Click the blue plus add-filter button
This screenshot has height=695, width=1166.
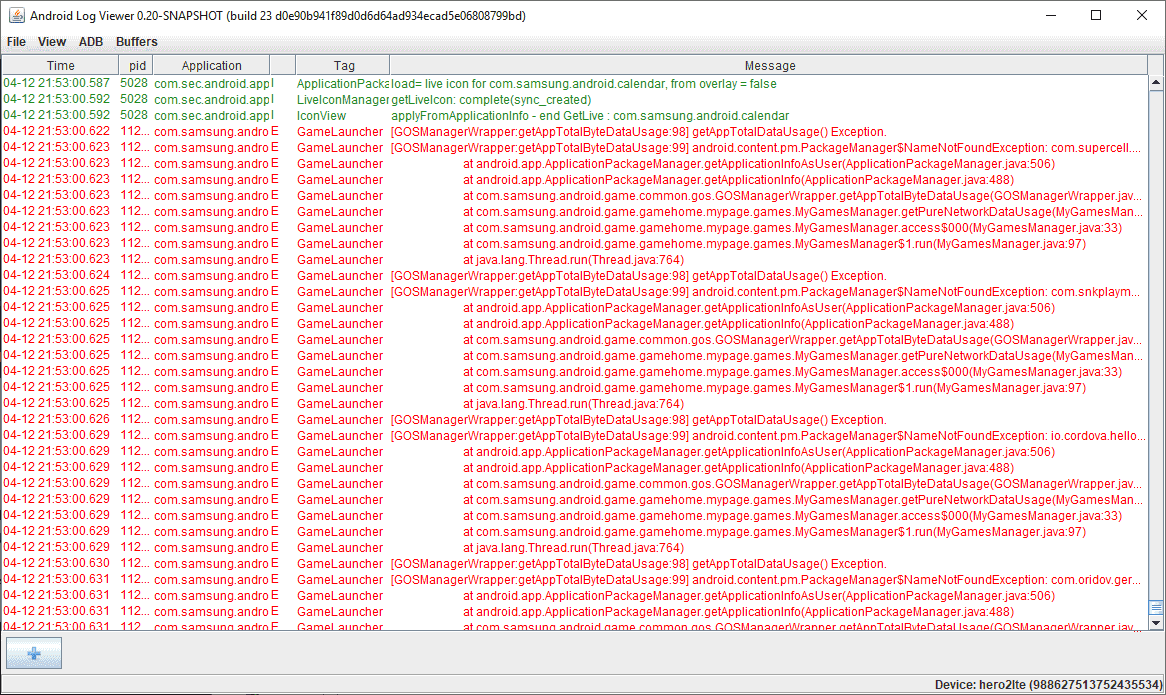[x=33, y=653]
